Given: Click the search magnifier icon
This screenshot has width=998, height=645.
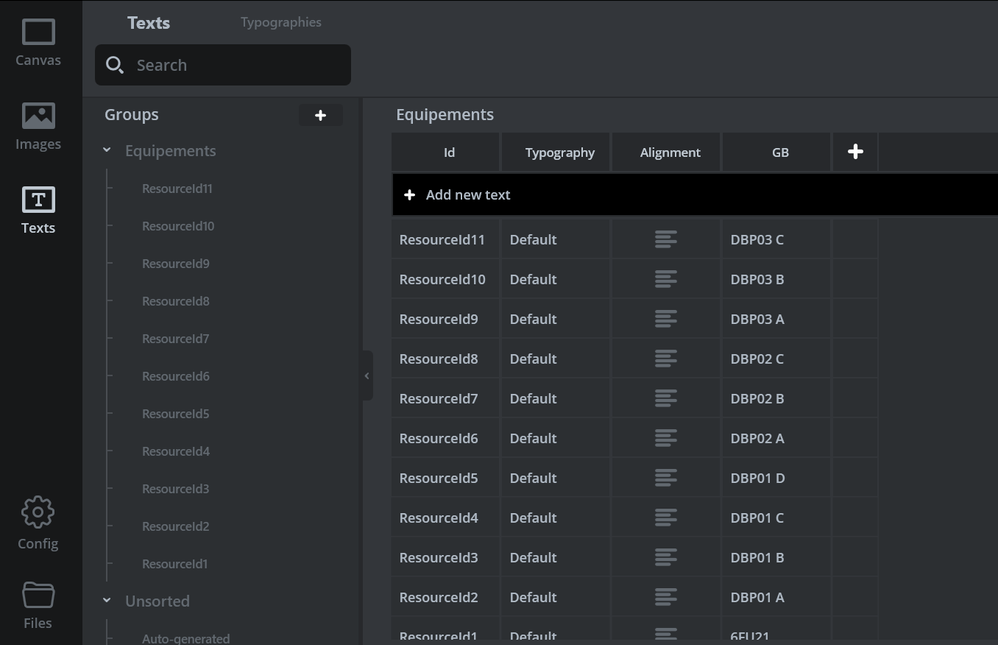Looking at the screenshot, I should coord(115,65).
